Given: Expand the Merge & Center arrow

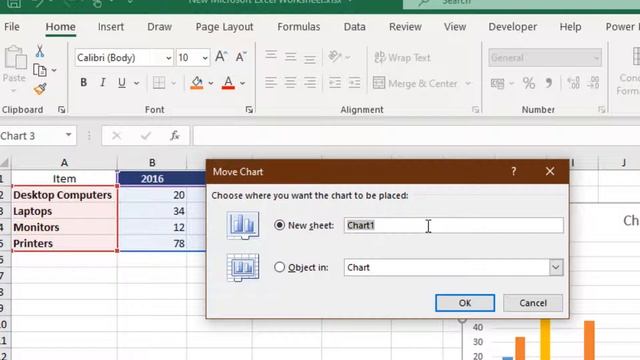Looking at the screenshot, I should click(468, 83).
